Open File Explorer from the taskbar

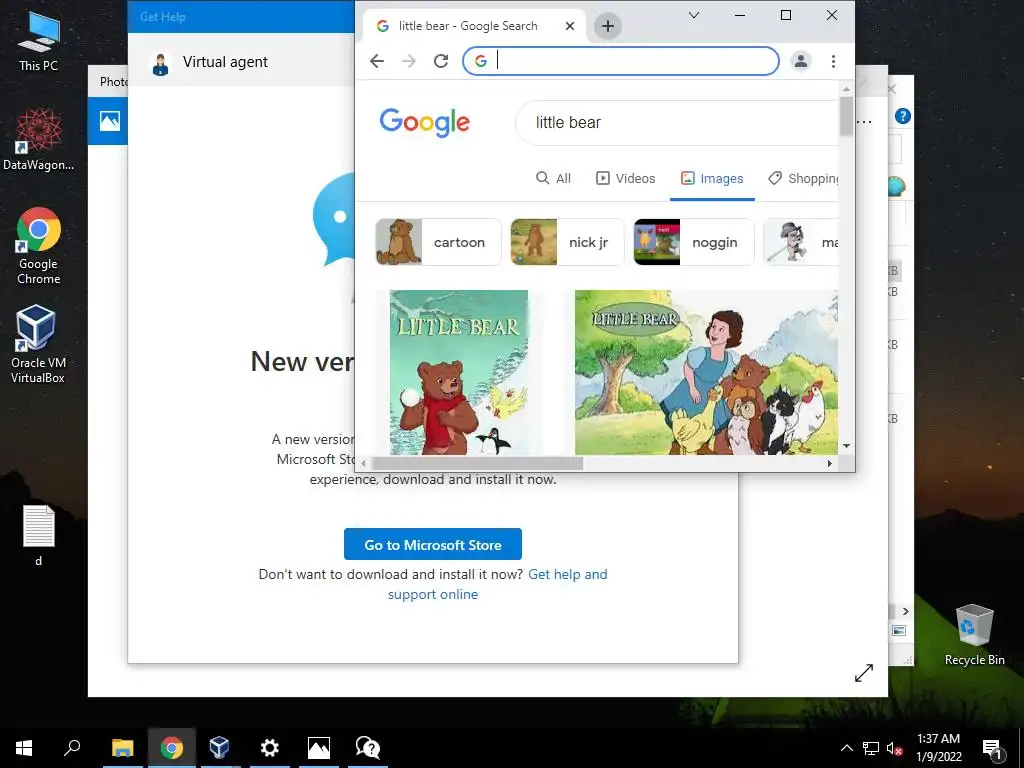pyautogui.click(x=122, y=748)
